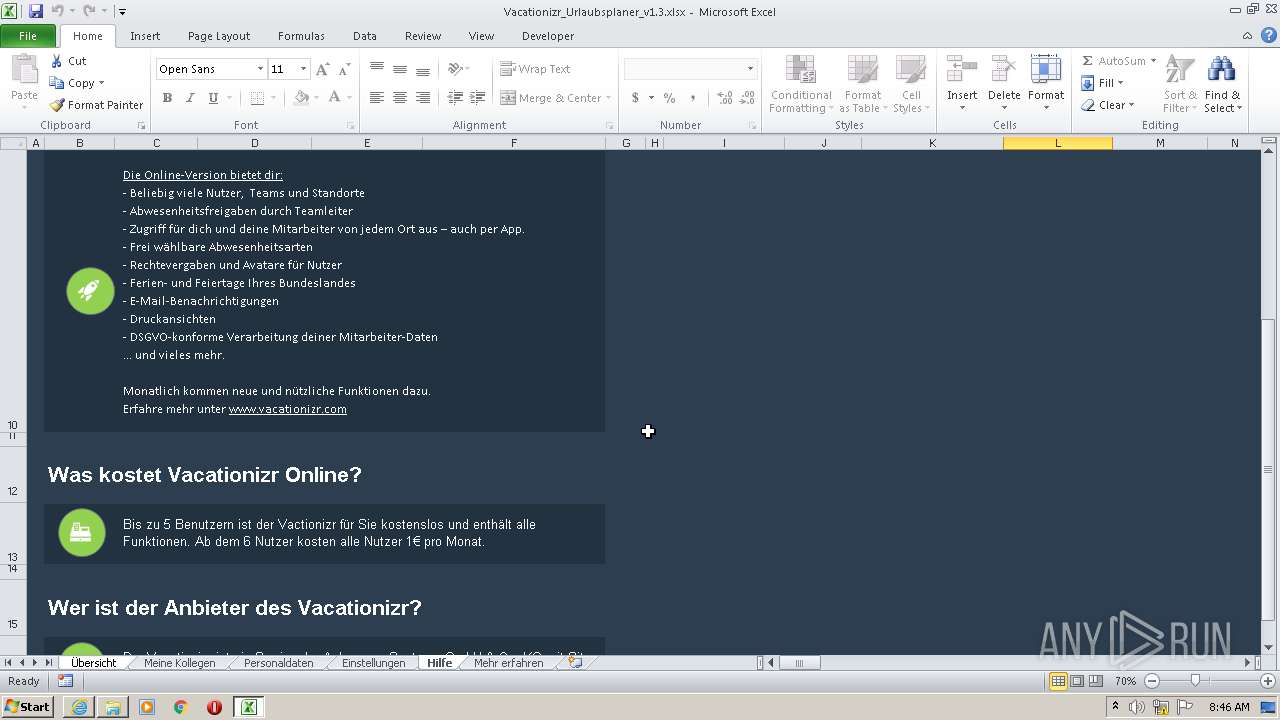
Task: Switch to the Data ribbon tab
Action: point(365,36)
